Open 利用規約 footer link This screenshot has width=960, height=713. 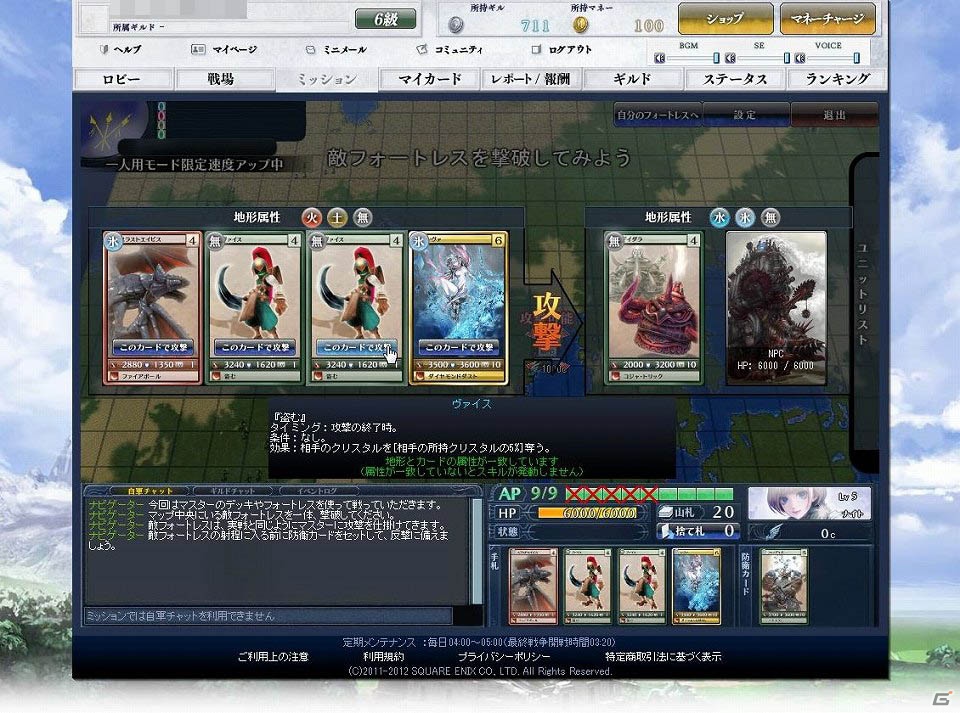click(x=383, y=657)
